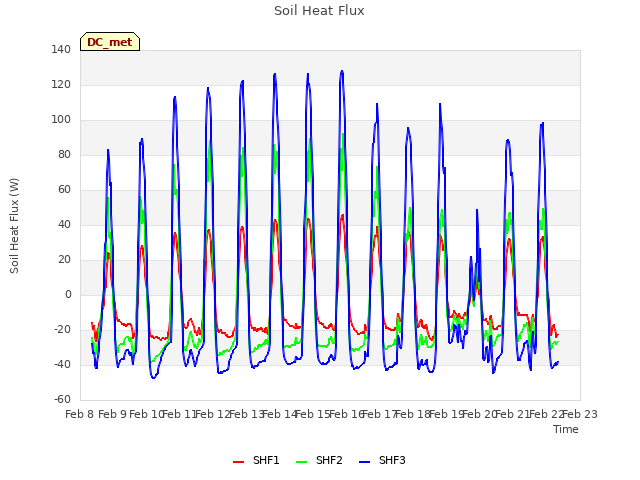Click the Feb 16 x-axis tick label
This screenshot has height=480, width=640.
[347, 414]
